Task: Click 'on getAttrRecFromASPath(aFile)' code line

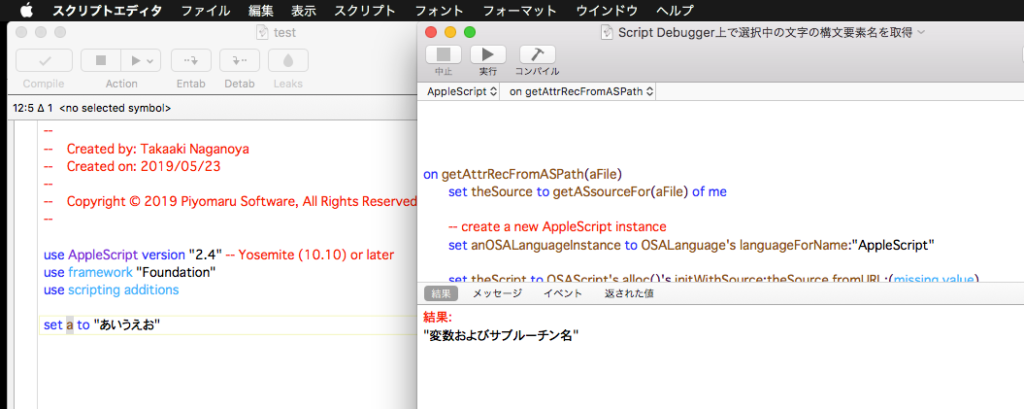Action: [x=522, y=174]
